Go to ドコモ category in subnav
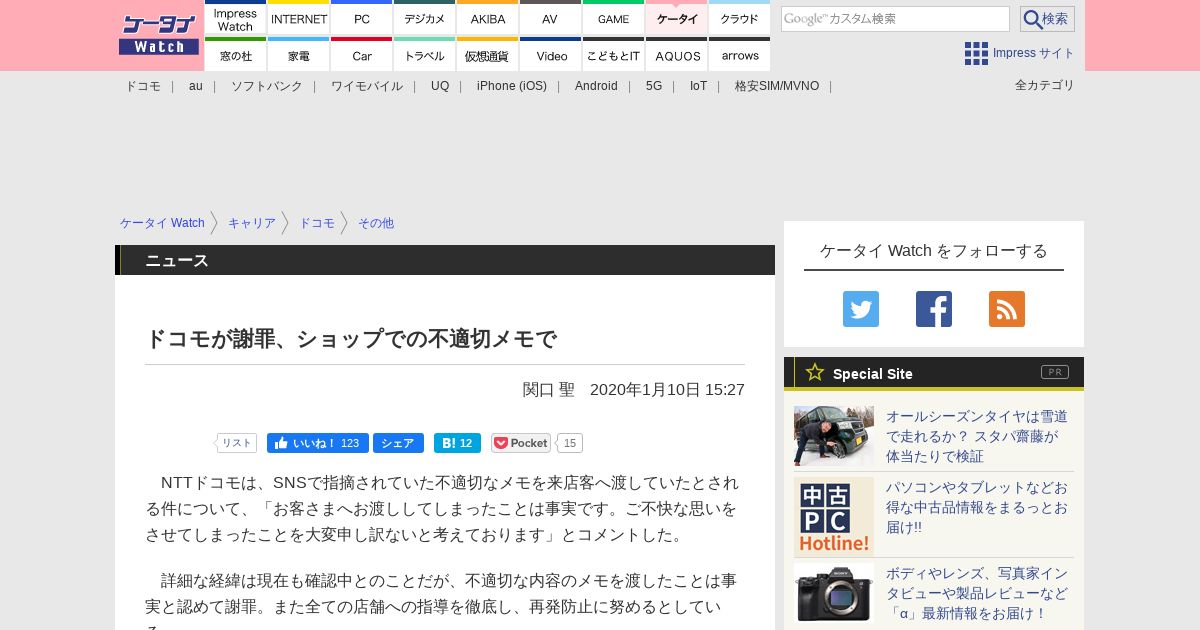This screenshot has height=630, width=1200. pos(143,86)
